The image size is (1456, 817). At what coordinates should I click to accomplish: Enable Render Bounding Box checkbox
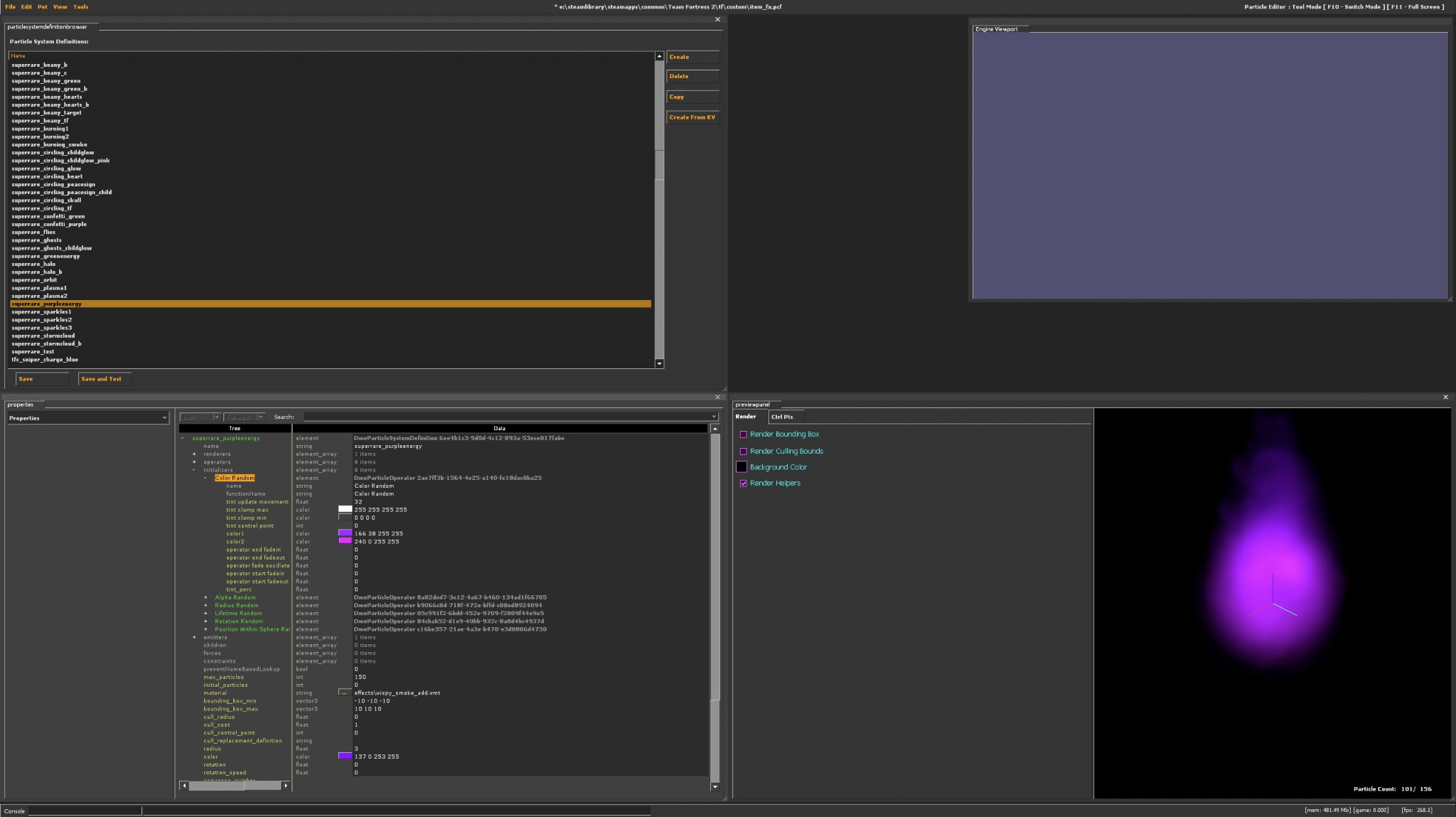pos(744,434)
